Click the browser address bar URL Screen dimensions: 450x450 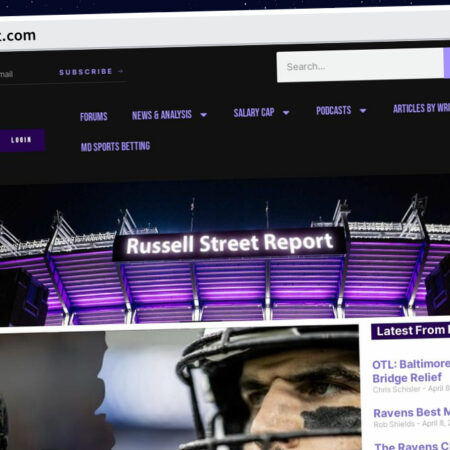(18, 36)
